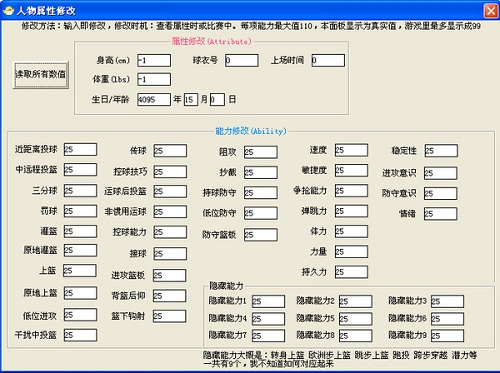Viewport: 500px width, 373px height.
Task: Click the window title bar app icon
Action: (x=8, y=11)
